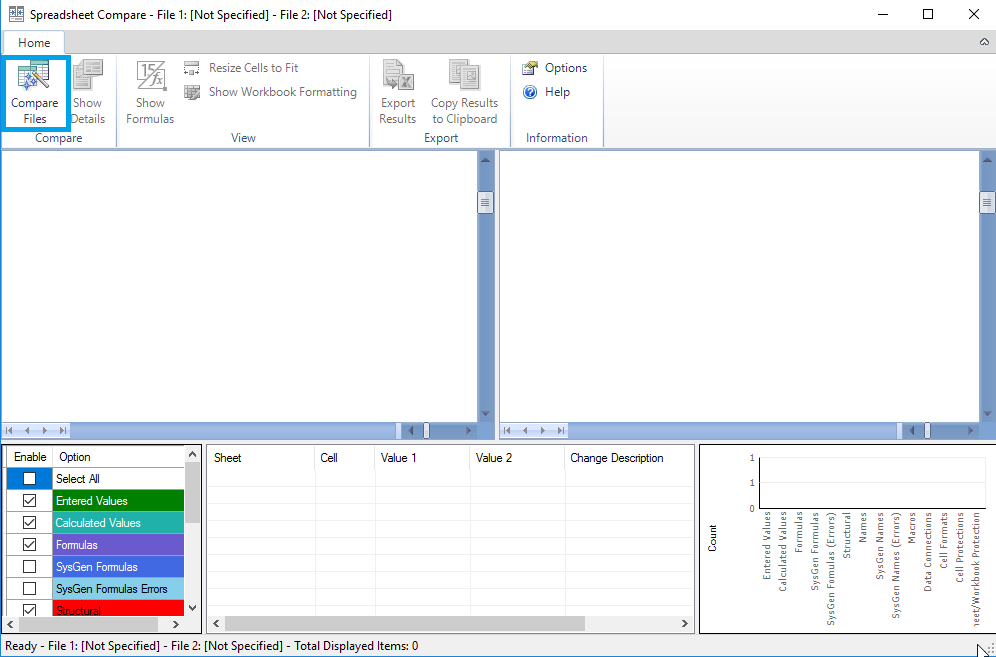Image resolution: width=996 pixels, height=657 pixels.
Task: Copy Results to Clipboard
Action: coord(464,78)
